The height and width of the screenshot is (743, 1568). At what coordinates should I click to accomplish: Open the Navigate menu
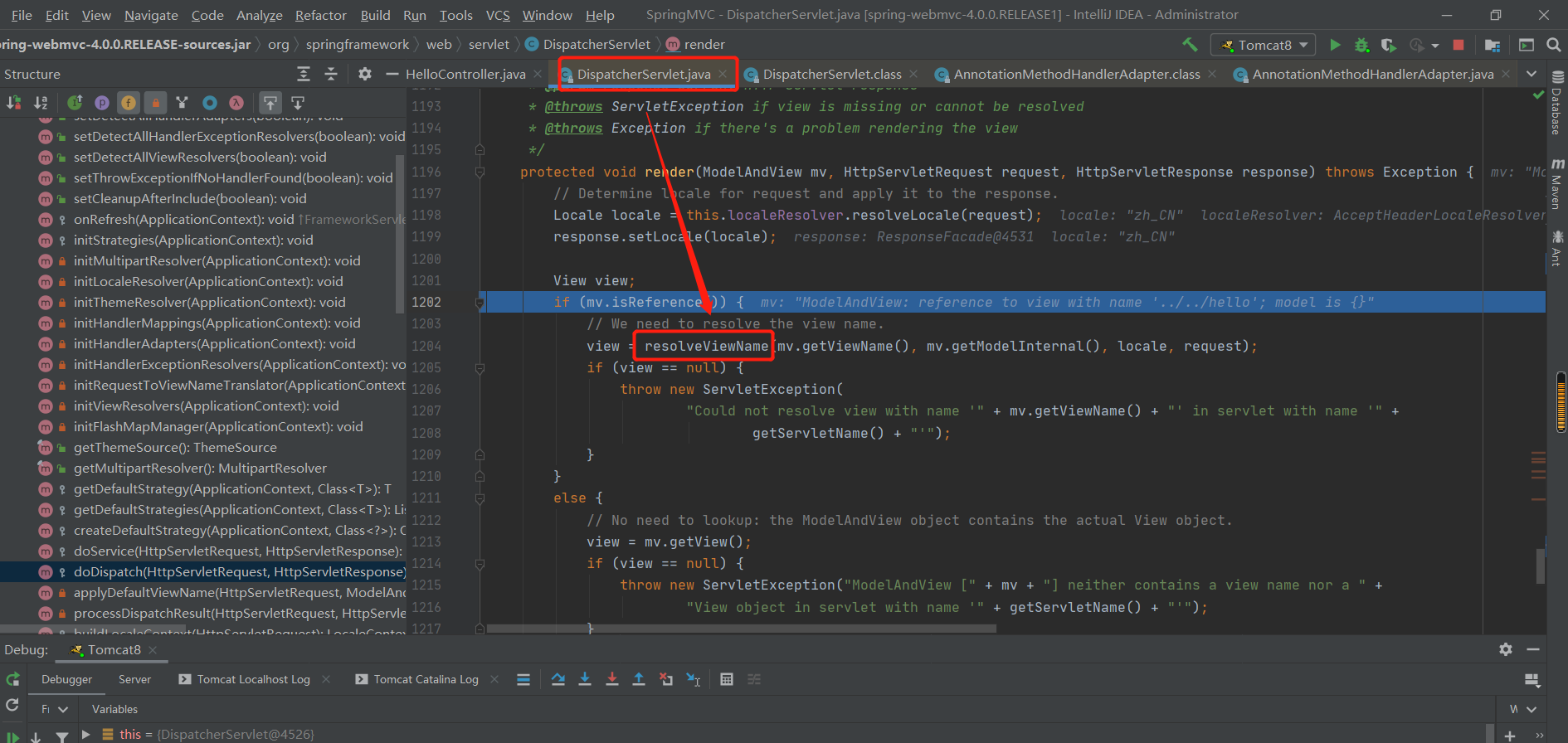(151, 15)
